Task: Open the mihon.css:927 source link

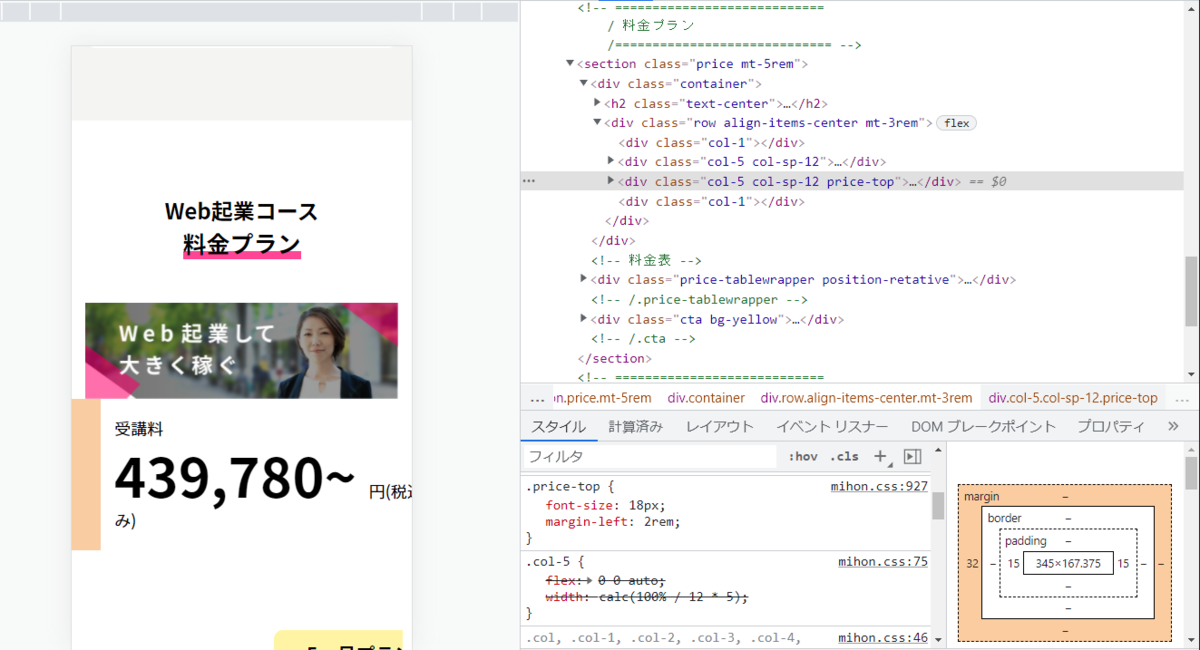Action: pos(879,487)
